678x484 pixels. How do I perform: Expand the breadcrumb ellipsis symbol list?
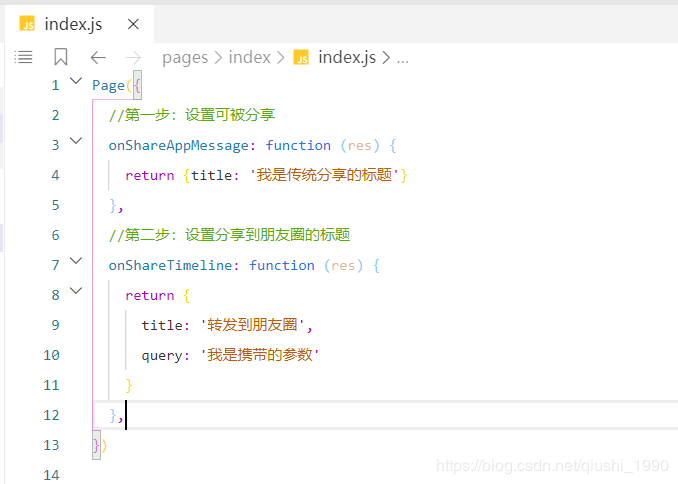pos(403,58)
